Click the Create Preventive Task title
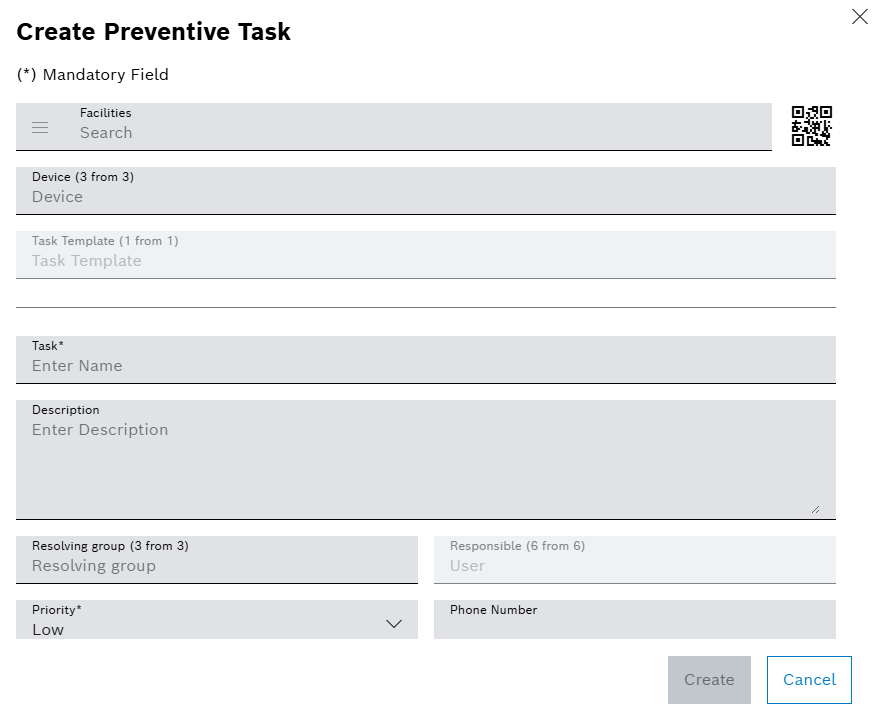 click(153, 31)
